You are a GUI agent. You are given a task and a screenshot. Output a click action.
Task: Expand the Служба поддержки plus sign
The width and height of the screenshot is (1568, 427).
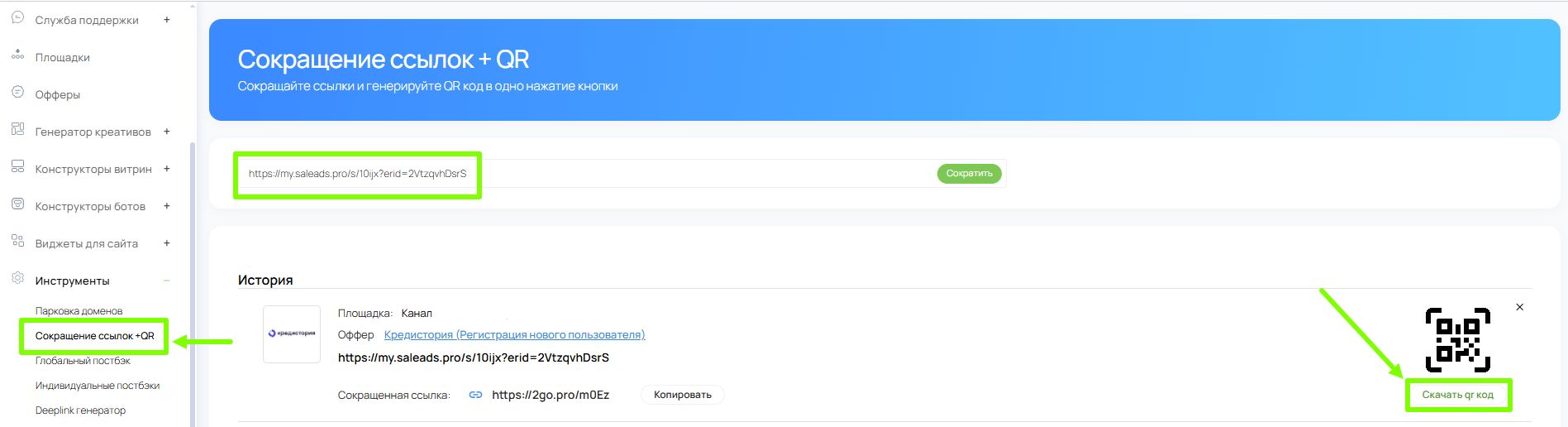166,20
